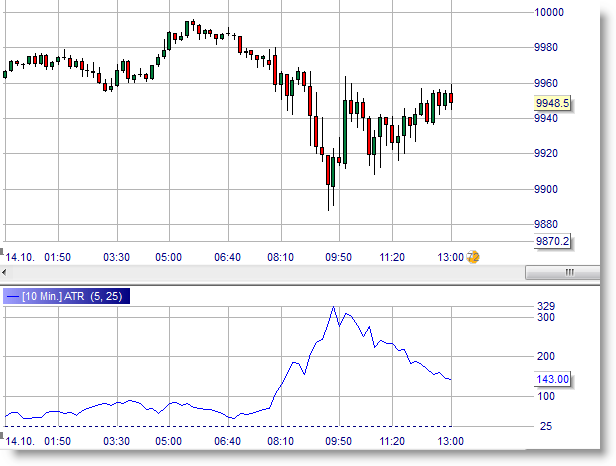Click the 11:20 label on the upper time axis

point(393,257)
